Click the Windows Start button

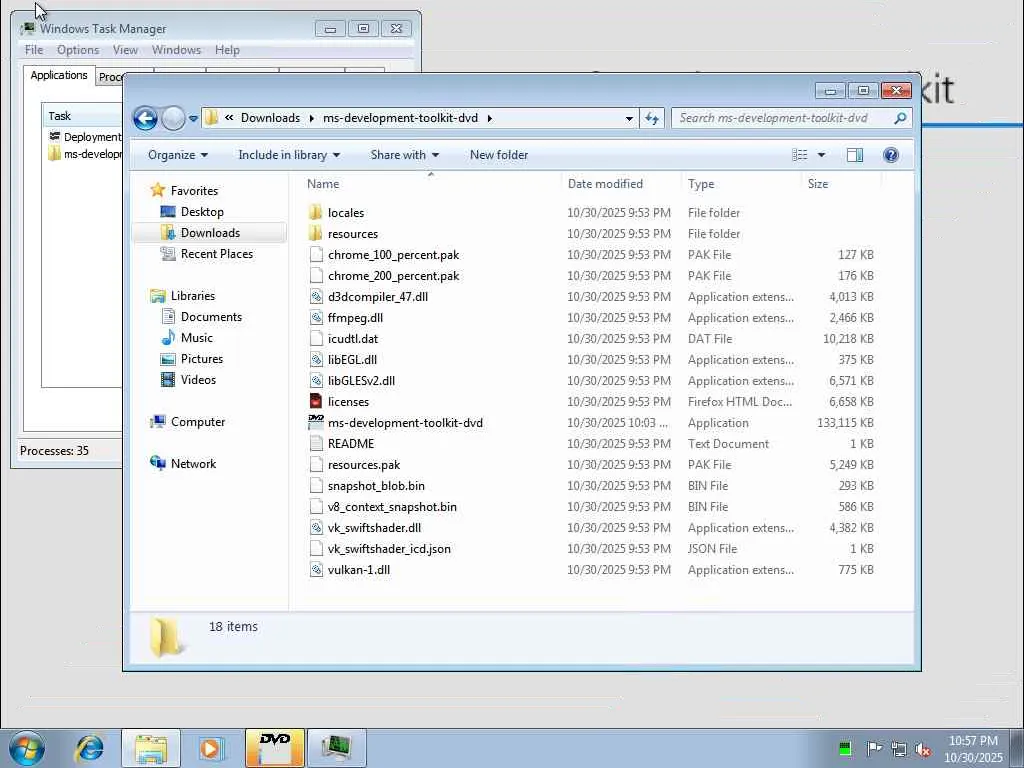coord(26,748)
